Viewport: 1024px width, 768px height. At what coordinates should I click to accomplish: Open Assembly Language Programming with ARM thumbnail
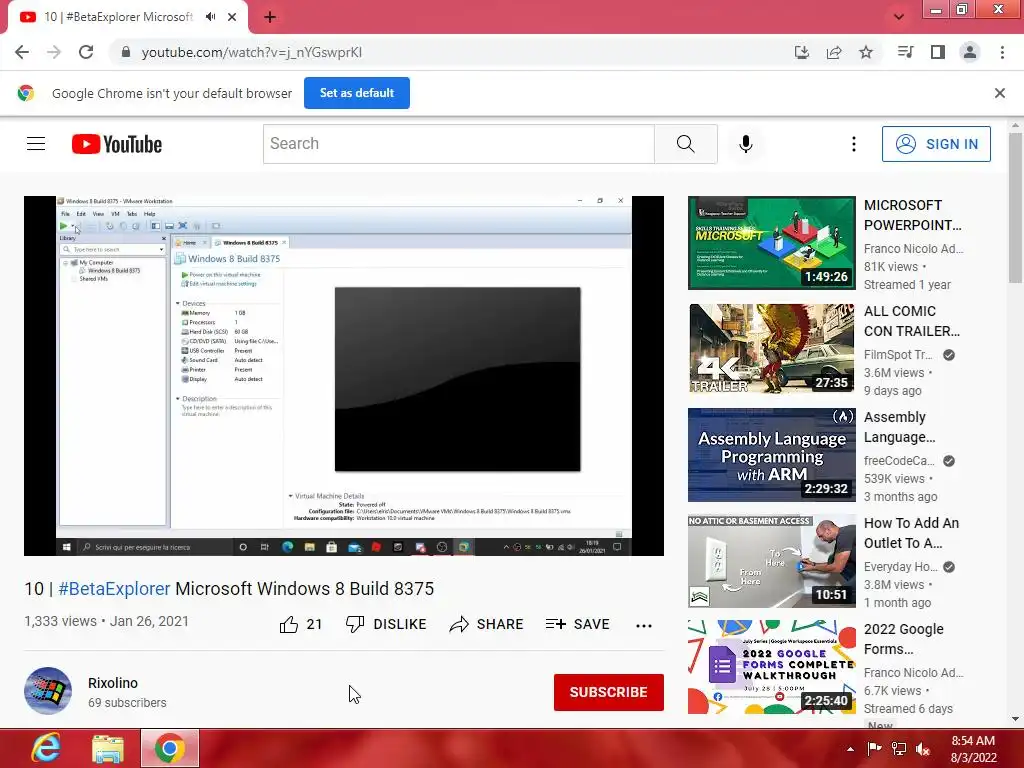click(772, 455)
